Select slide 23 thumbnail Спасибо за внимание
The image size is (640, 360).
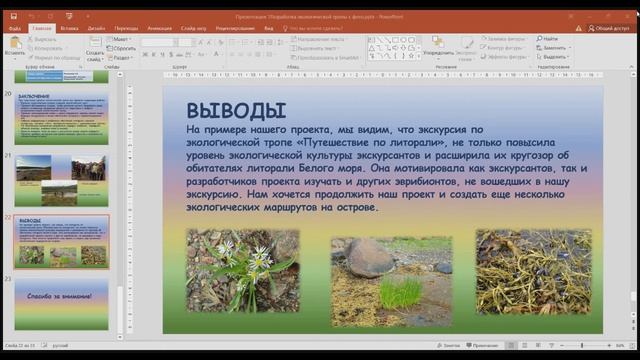[x=62, y=304]
